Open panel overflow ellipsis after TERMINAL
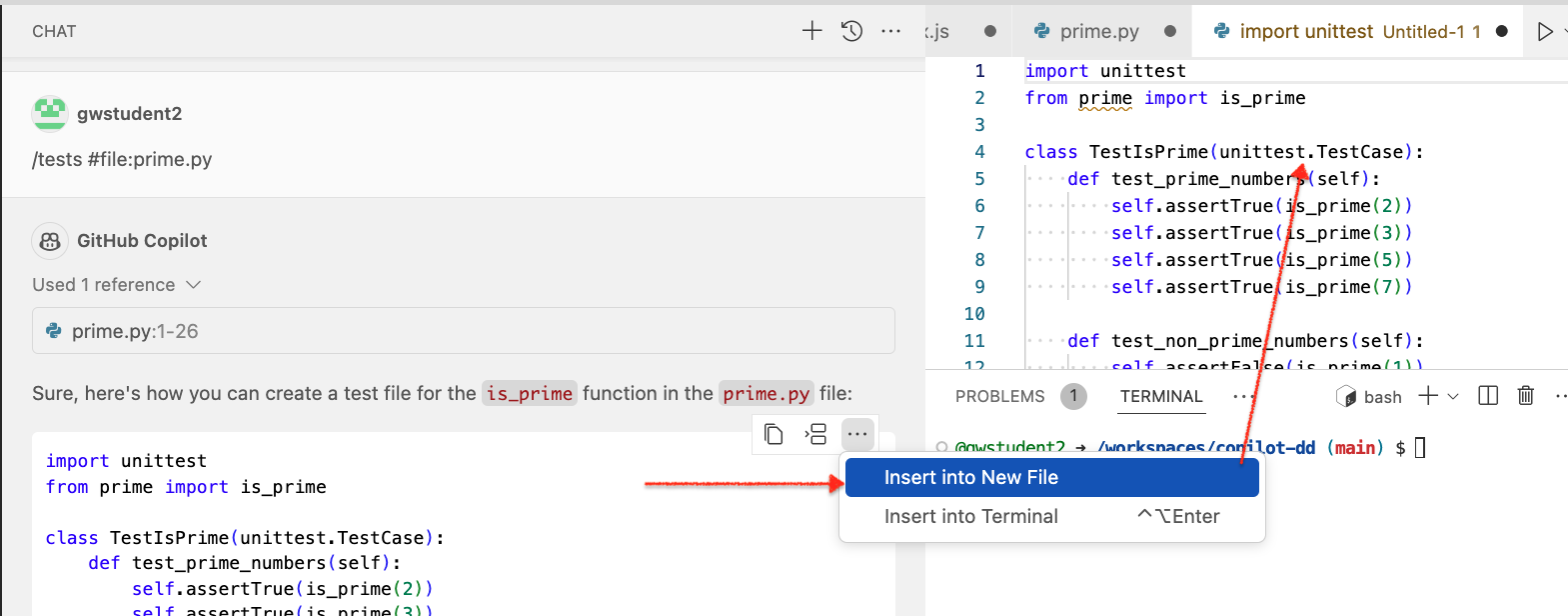This screenshot has height=616, width=1568. point(1242,396)
